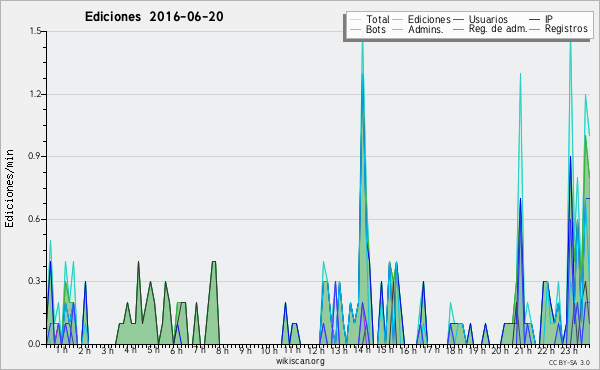Click the '4 h' x-axis label
The height and width of the screenshot is (370, 600).
point(130,350)
